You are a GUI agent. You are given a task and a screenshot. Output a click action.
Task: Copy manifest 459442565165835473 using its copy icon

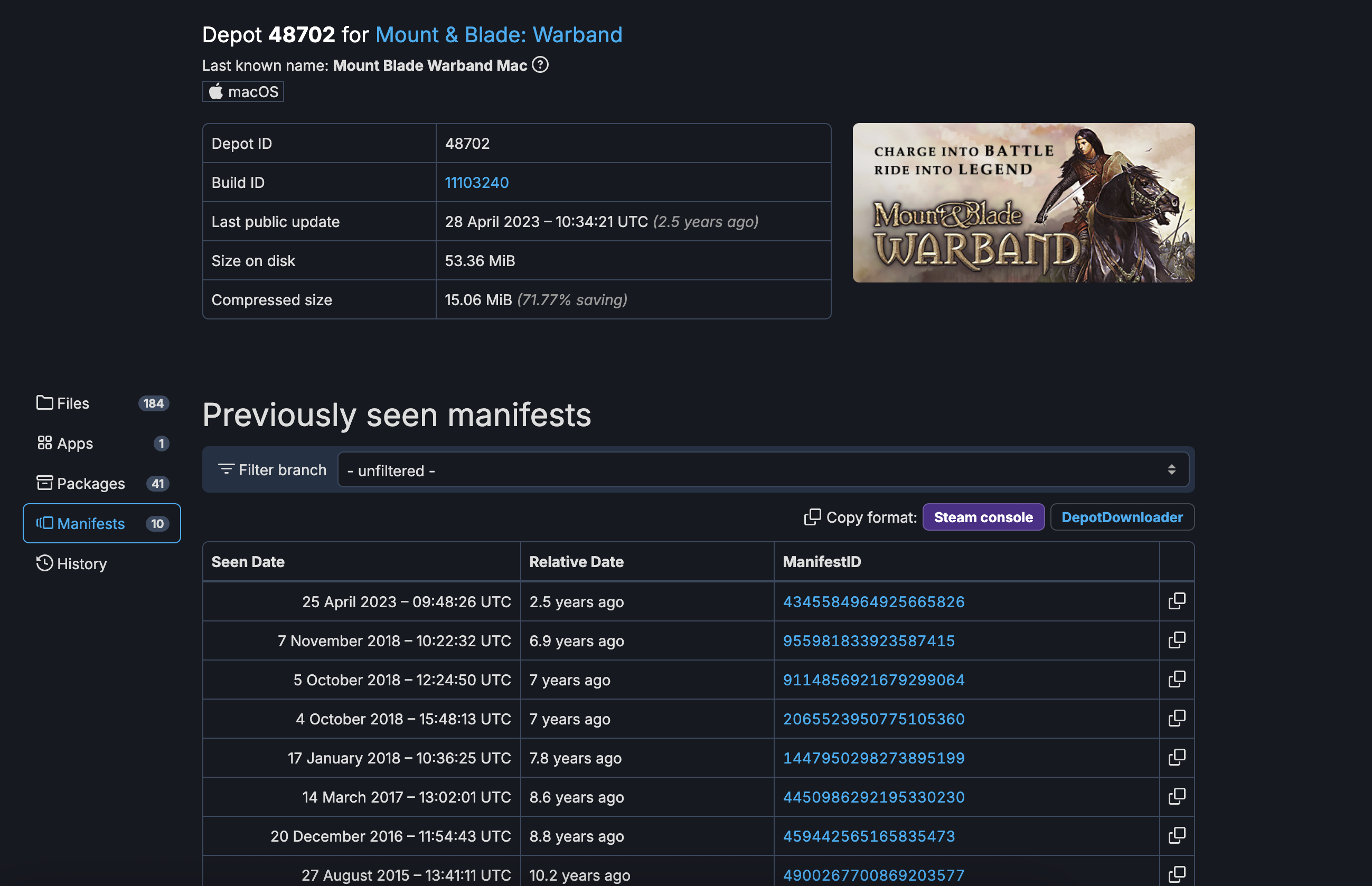(1177, 835)
